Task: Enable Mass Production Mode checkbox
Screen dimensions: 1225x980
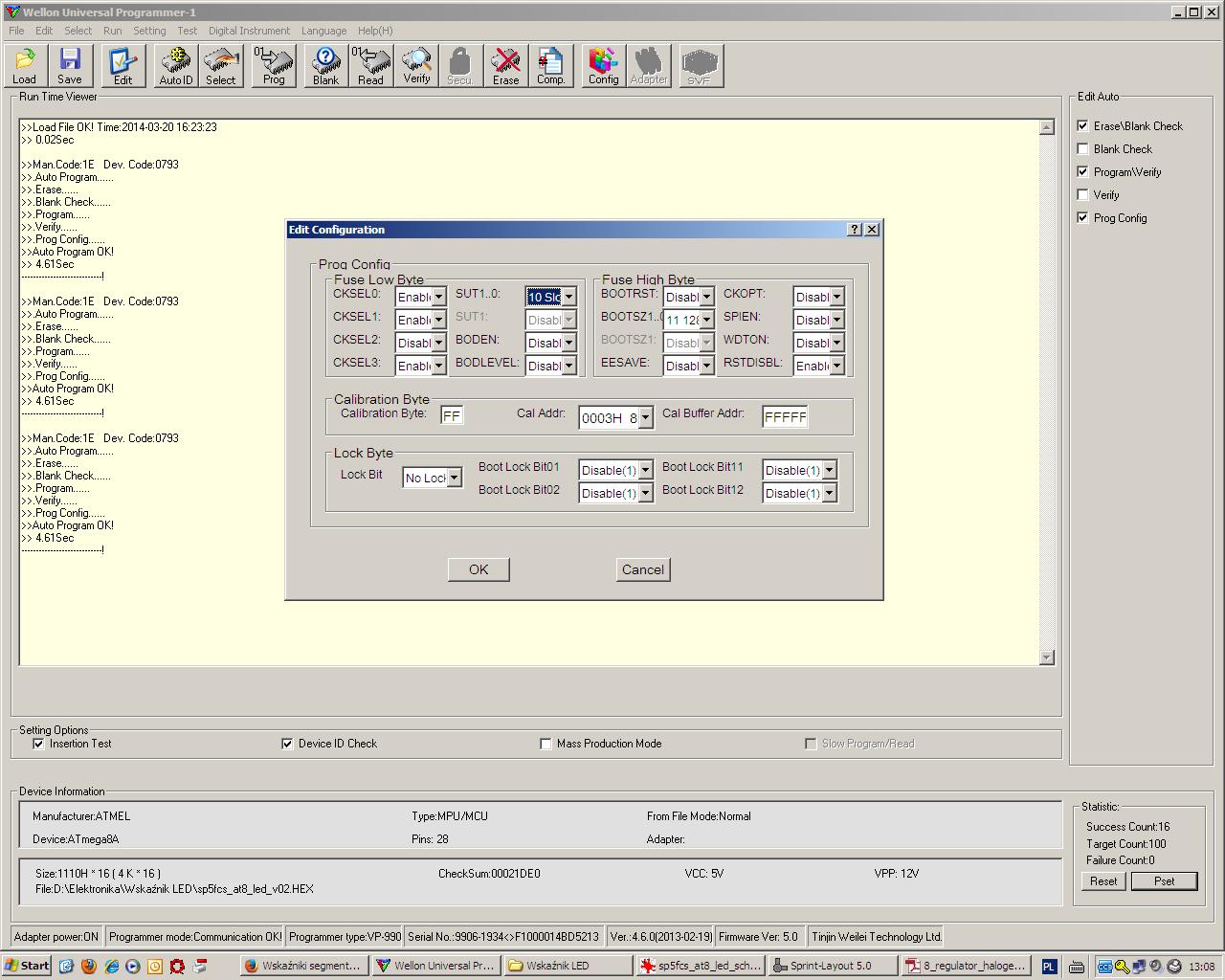Action: (546, 744)
